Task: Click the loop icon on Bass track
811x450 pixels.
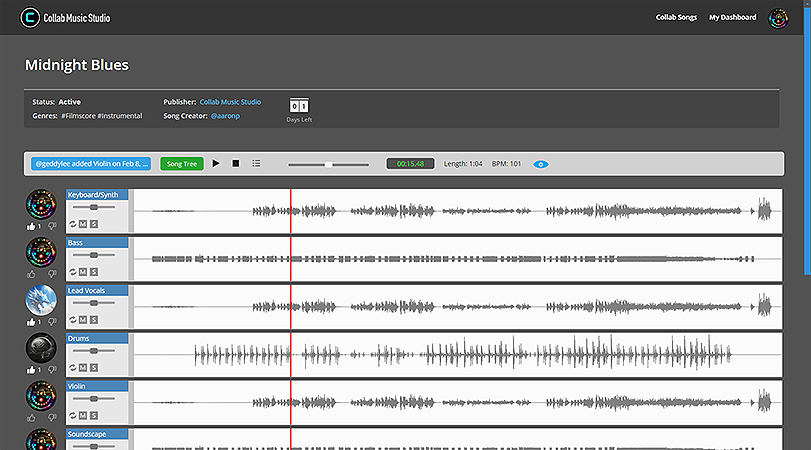Action: pyautogui.click(x=72, y=272)
